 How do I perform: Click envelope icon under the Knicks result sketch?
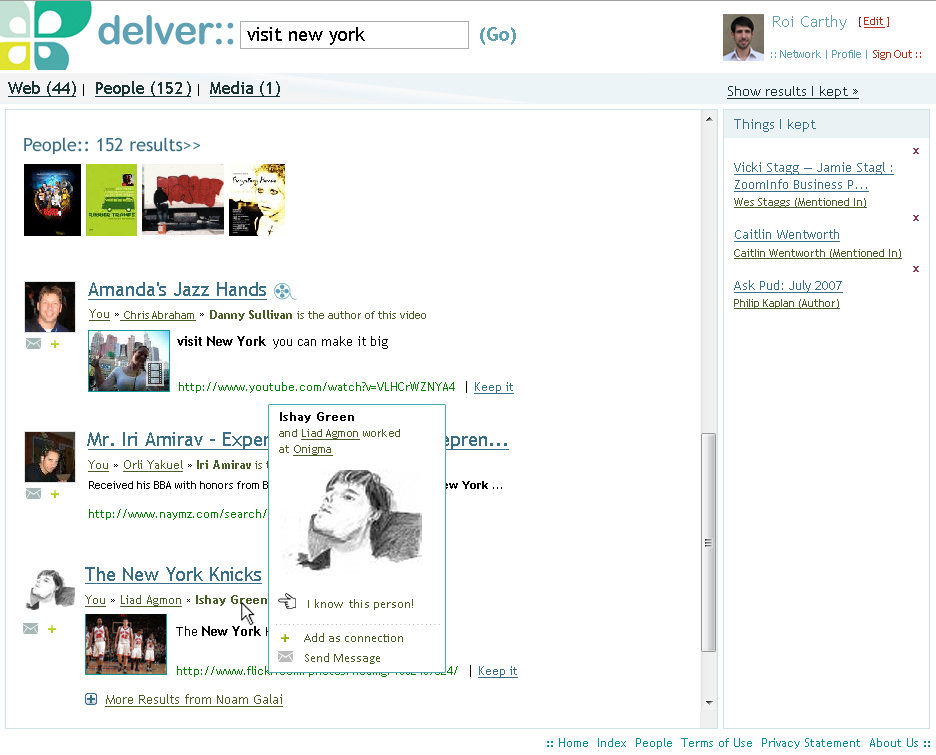tap(30, 628)
